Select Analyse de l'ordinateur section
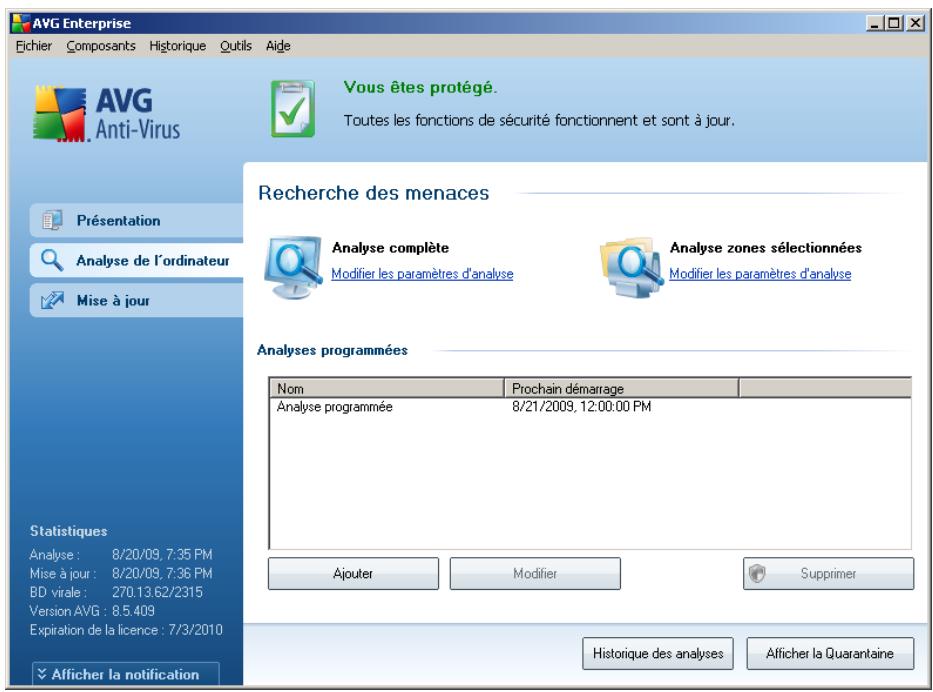933x692 pixels. (137, 260)
